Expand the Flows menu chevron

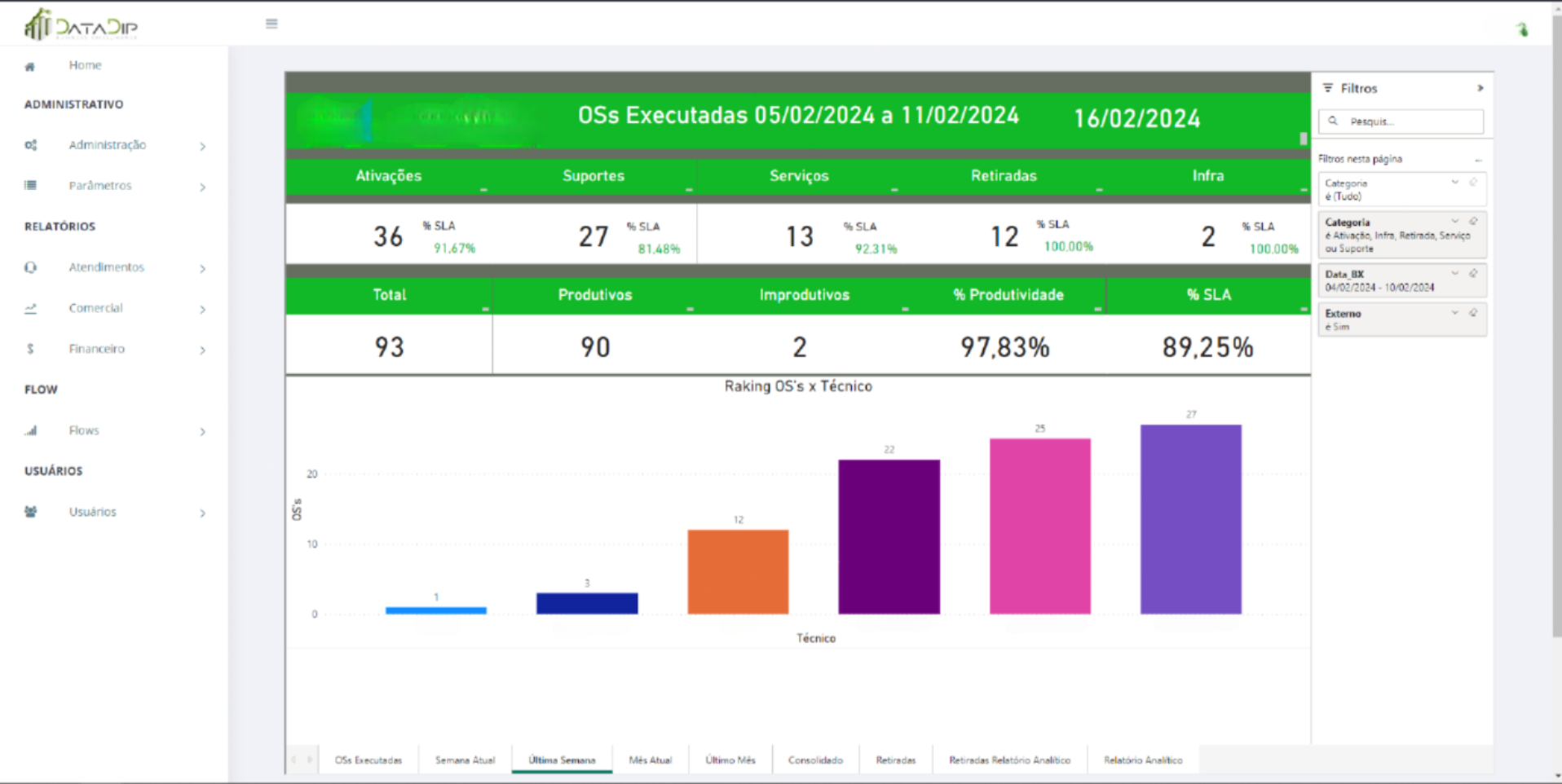point(202,431)
